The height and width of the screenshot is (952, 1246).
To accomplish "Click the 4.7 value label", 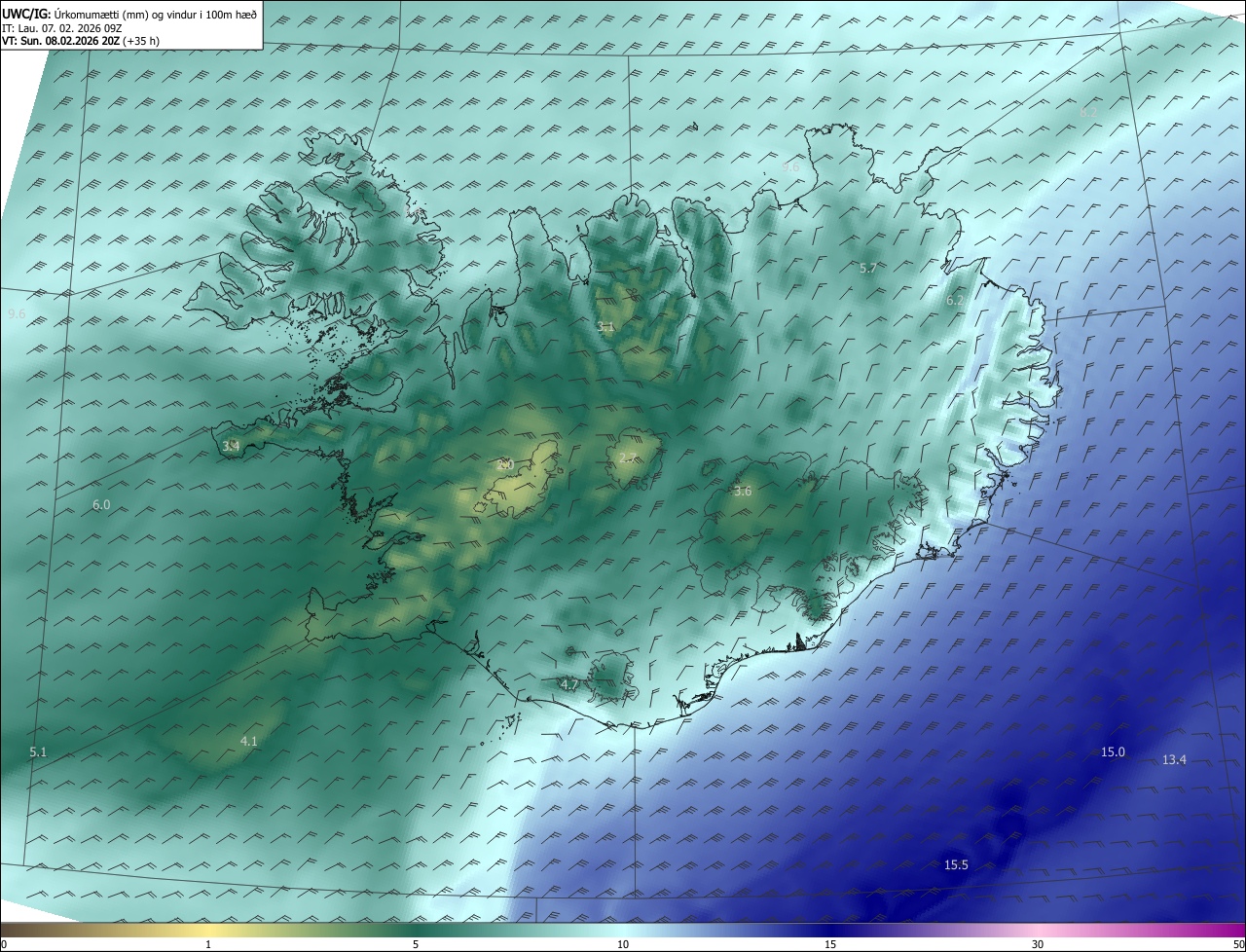I will pyautogui.click(x=569, y=685).
